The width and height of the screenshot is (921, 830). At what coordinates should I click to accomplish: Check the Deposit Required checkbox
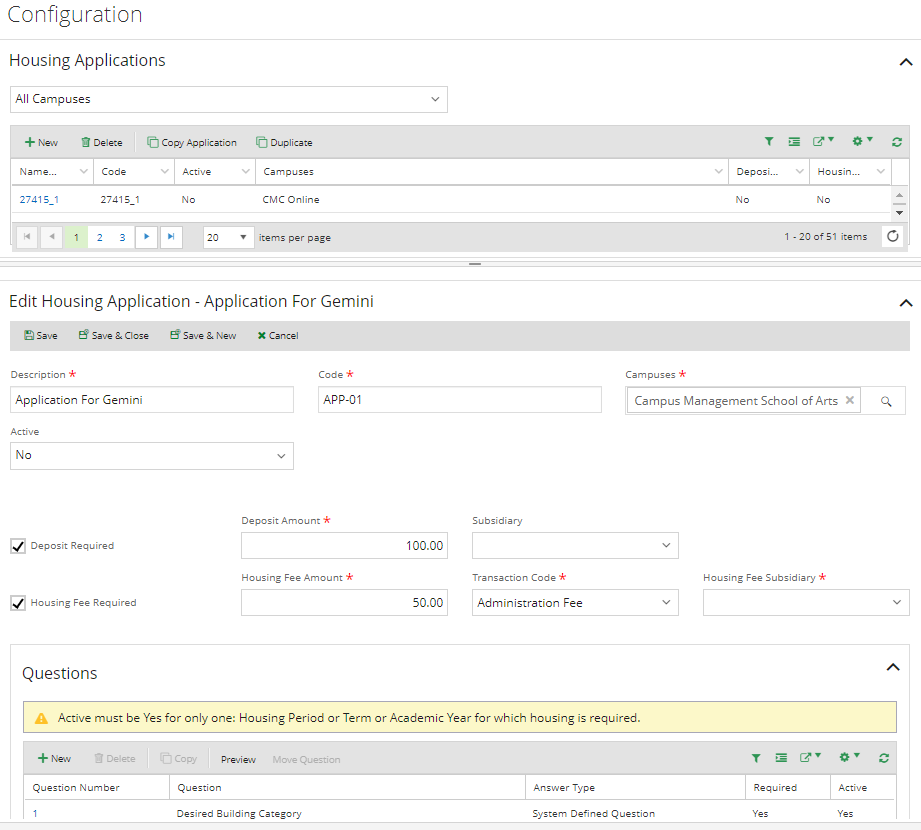point(17,545)
